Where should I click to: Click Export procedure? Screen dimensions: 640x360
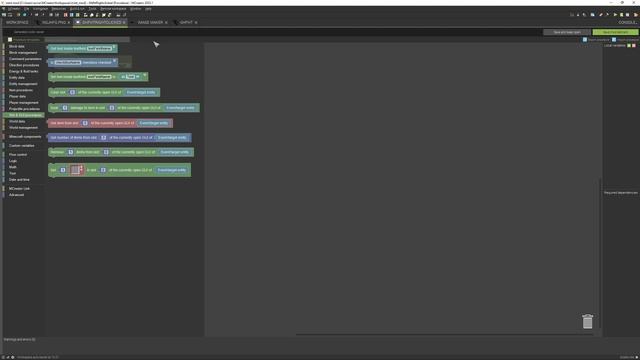tap(596, 40)
